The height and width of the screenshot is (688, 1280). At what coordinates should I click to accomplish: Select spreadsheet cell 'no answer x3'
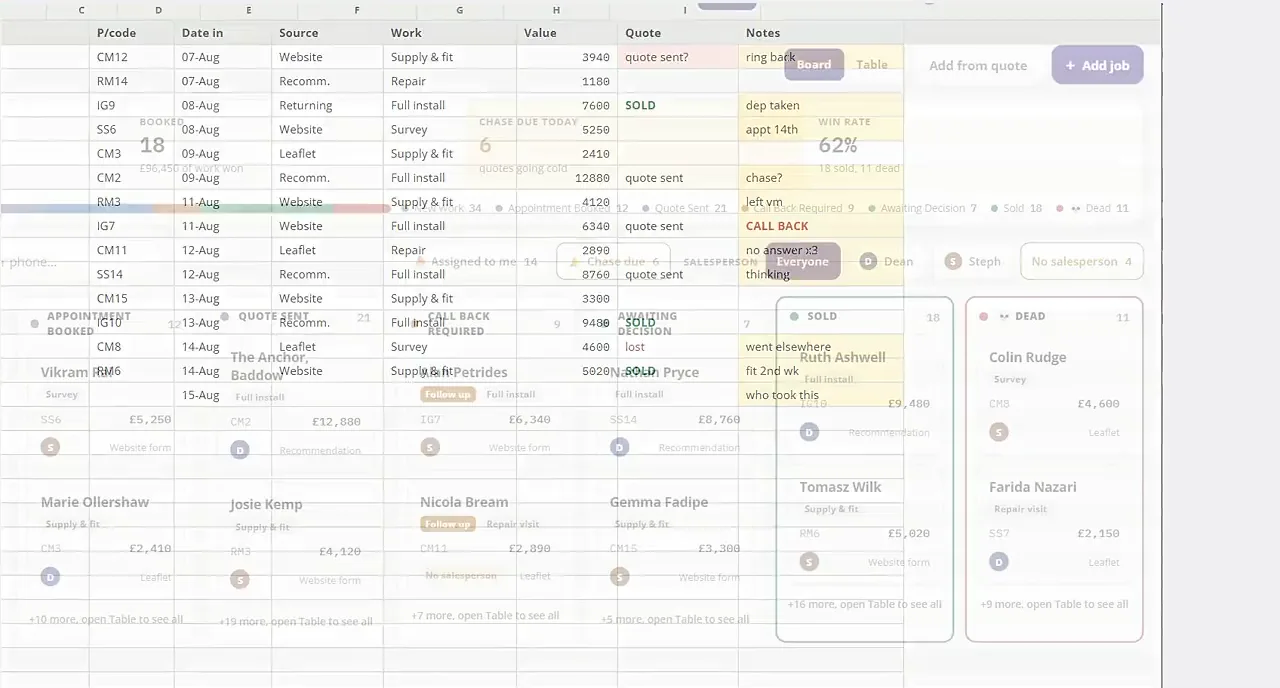821,250
